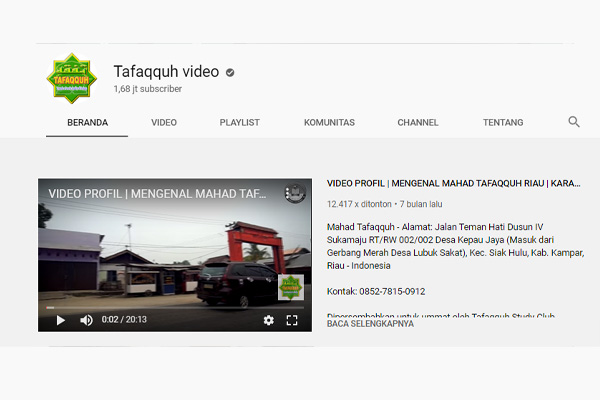Open the video settings gear

(269, 320)
